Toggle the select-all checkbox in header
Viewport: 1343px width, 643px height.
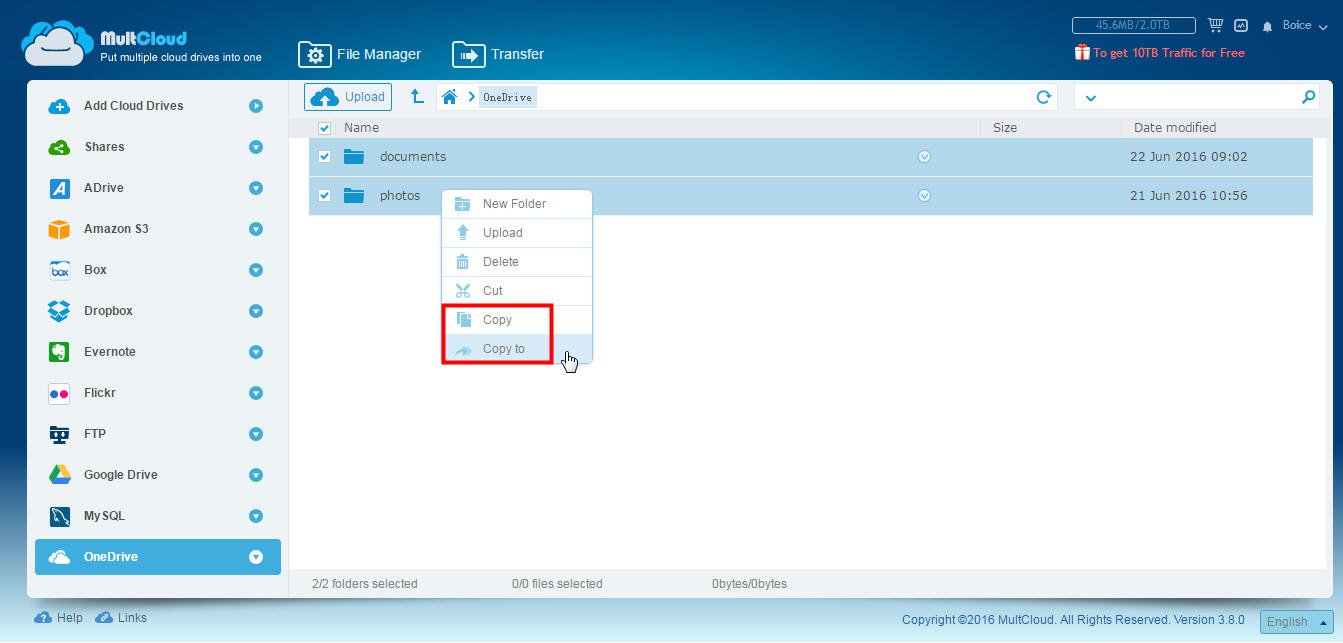pyautogui.click(x=324, y=128)
